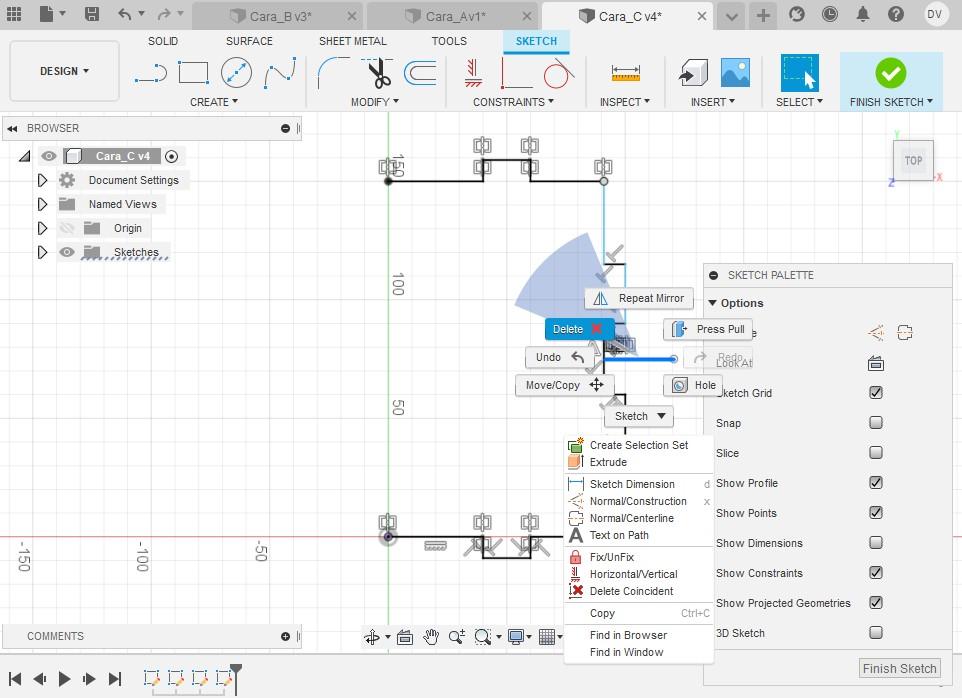
Task: Click the Zoom tool in navigation bar
Action: click(456, 637)
